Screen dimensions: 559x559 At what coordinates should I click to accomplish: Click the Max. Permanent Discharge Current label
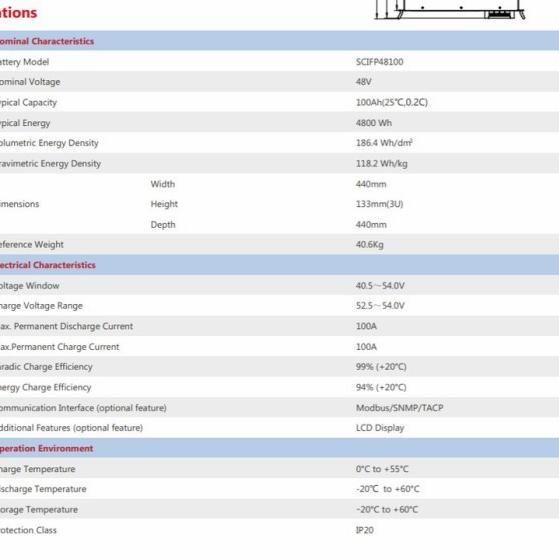pyautogui.click(x=66, y=327)
